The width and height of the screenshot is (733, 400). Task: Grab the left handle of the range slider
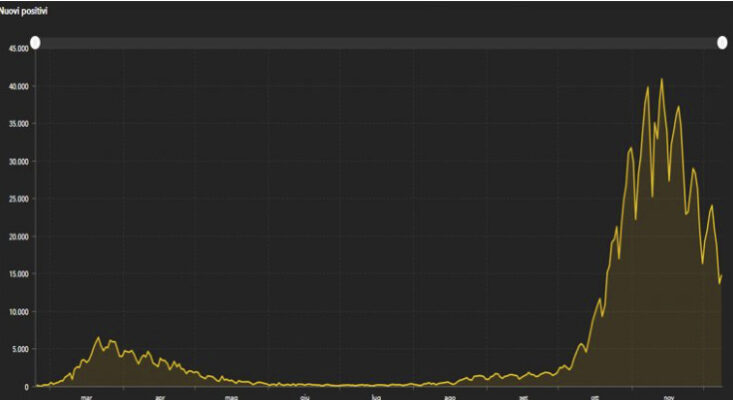(35, 42)
